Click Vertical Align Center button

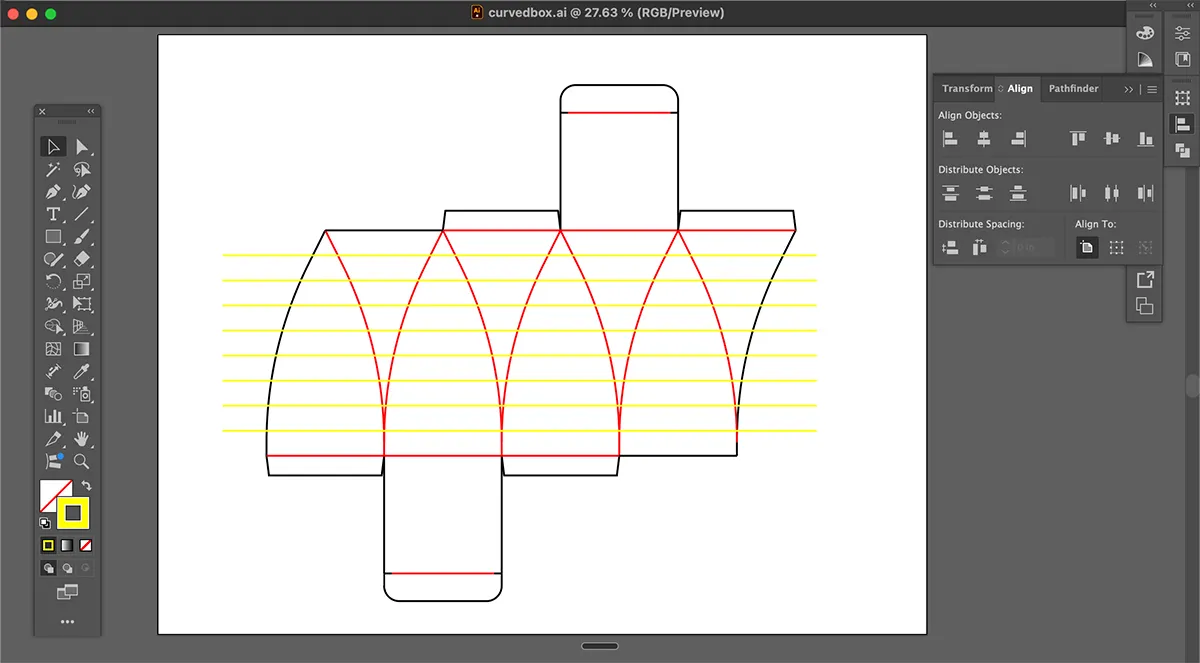coord(1111,139)
